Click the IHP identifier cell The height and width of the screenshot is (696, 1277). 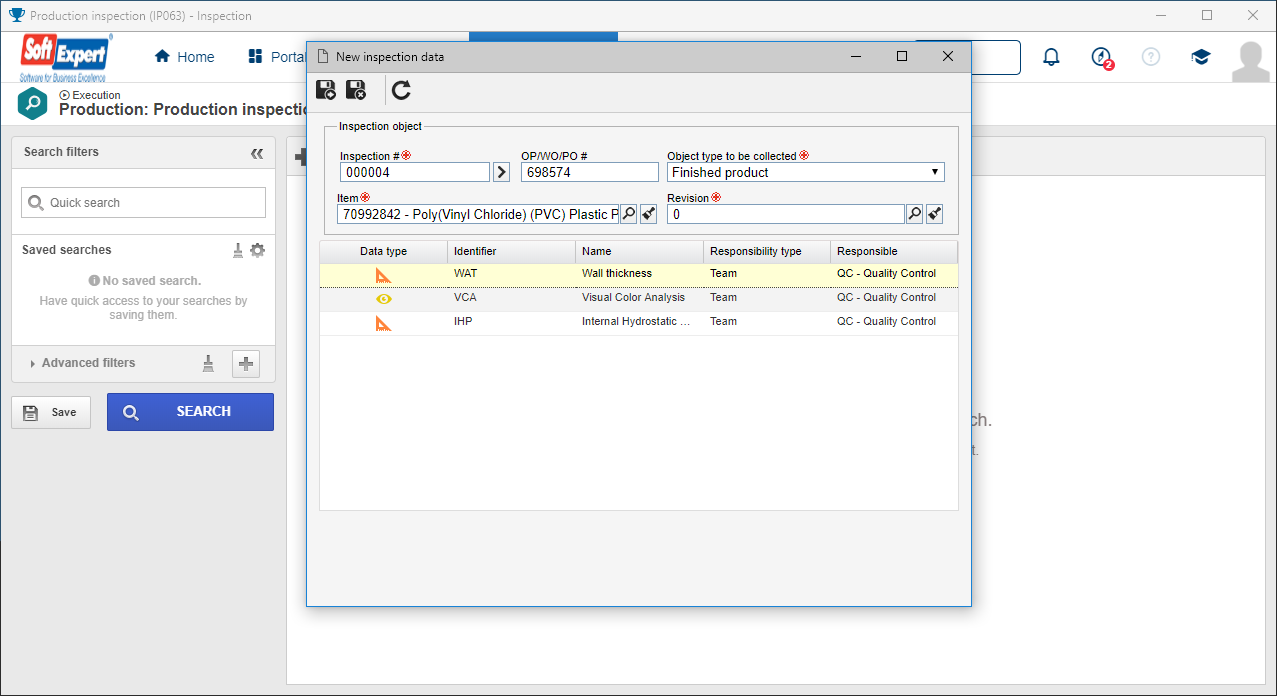click(x=463, y=322)
